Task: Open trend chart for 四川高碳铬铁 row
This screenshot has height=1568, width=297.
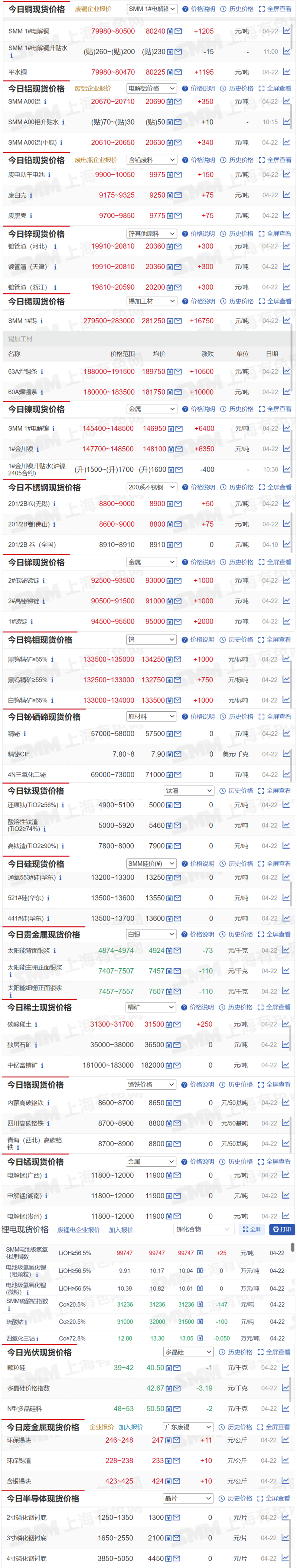Action: [285, 1123]
